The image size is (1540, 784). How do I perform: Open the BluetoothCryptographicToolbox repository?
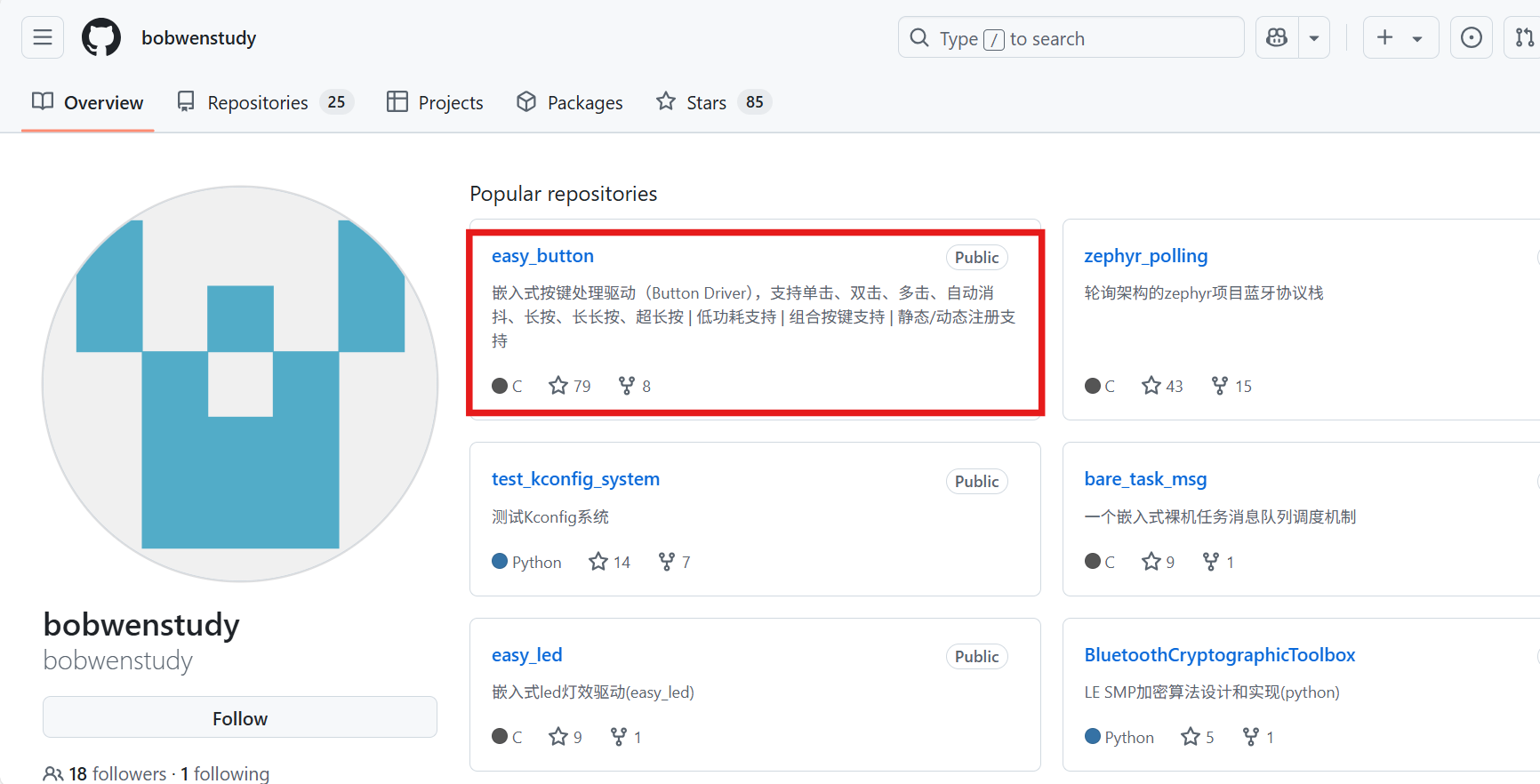1220,655
